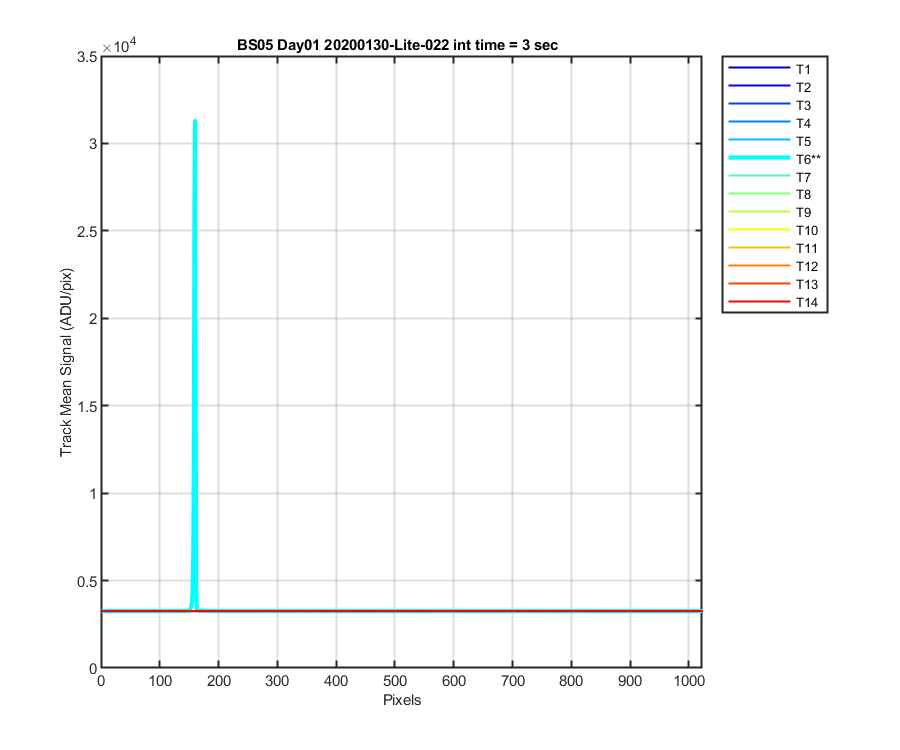Click the T13 legend label
Image resolution: width=900 pixels, height=750 pixels.
click(x=806, y=284)
